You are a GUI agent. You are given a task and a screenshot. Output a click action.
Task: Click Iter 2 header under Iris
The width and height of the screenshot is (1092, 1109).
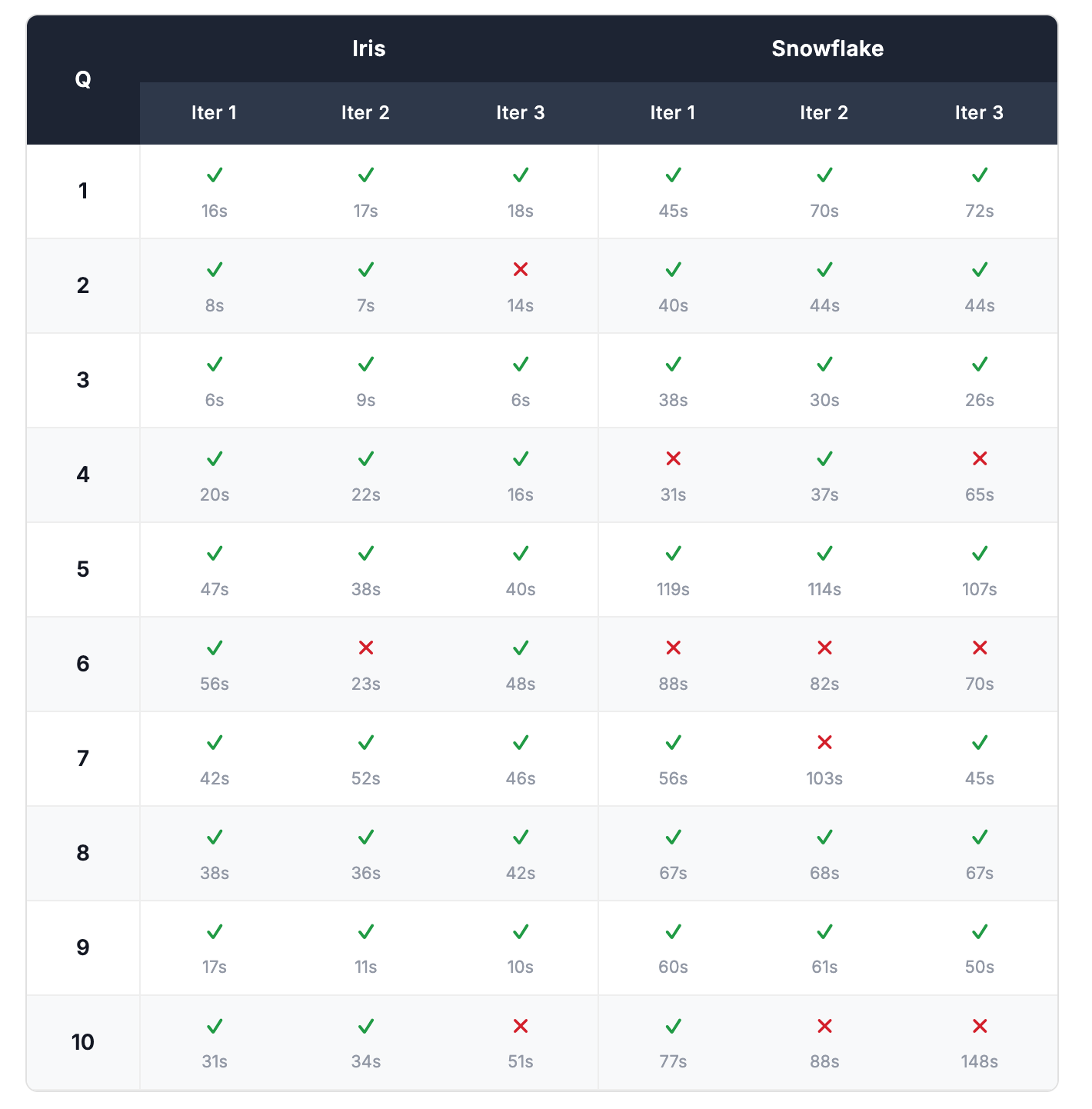[365, 112]
